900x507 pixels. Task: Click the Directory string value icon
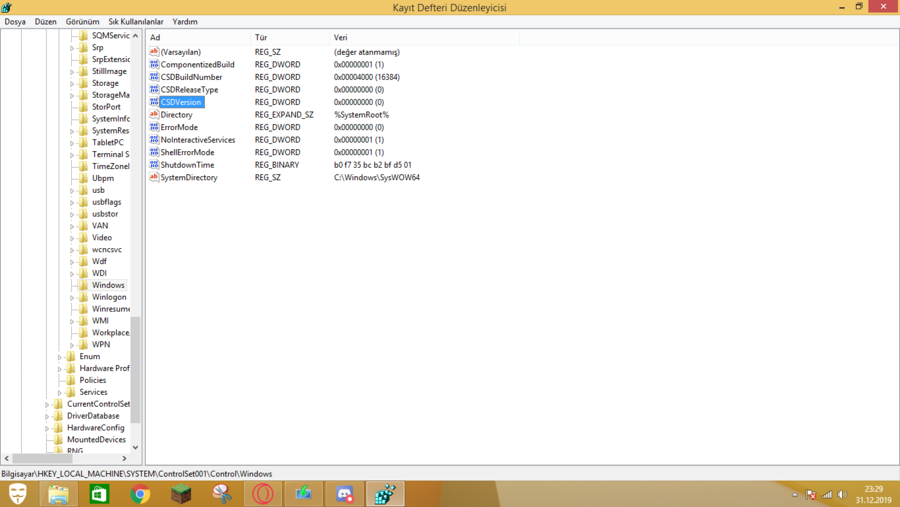[154, 114]
